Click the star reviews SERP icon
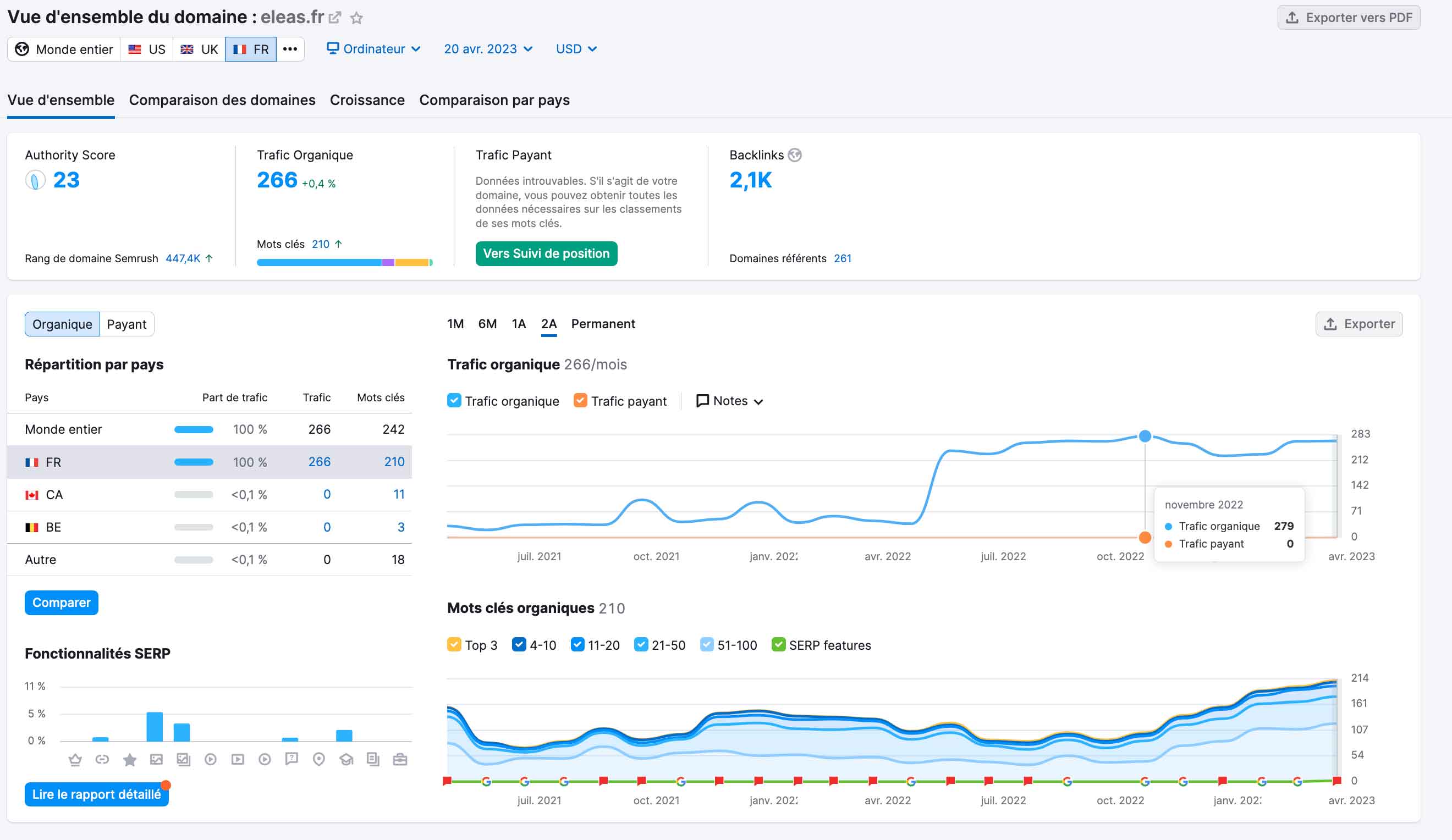 [130, 759]
